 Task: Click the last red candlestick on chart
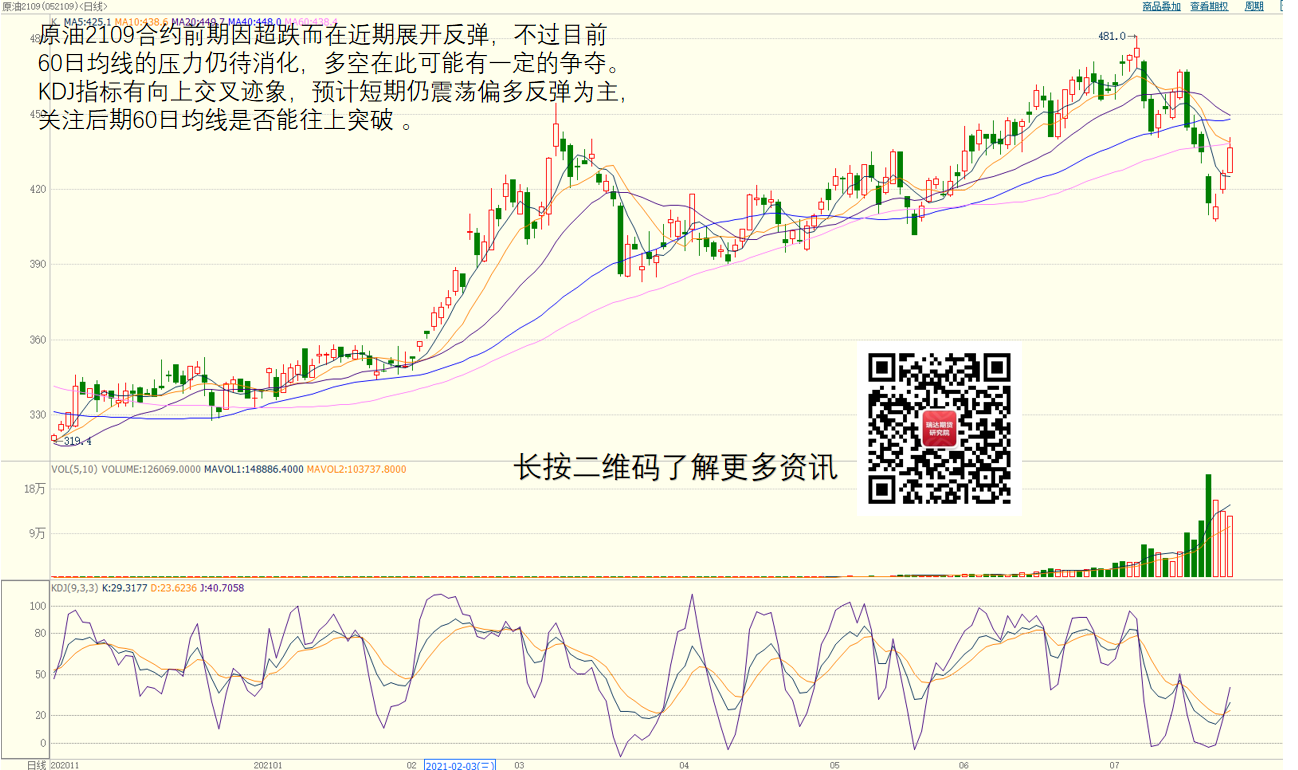tap(1230, 160)
